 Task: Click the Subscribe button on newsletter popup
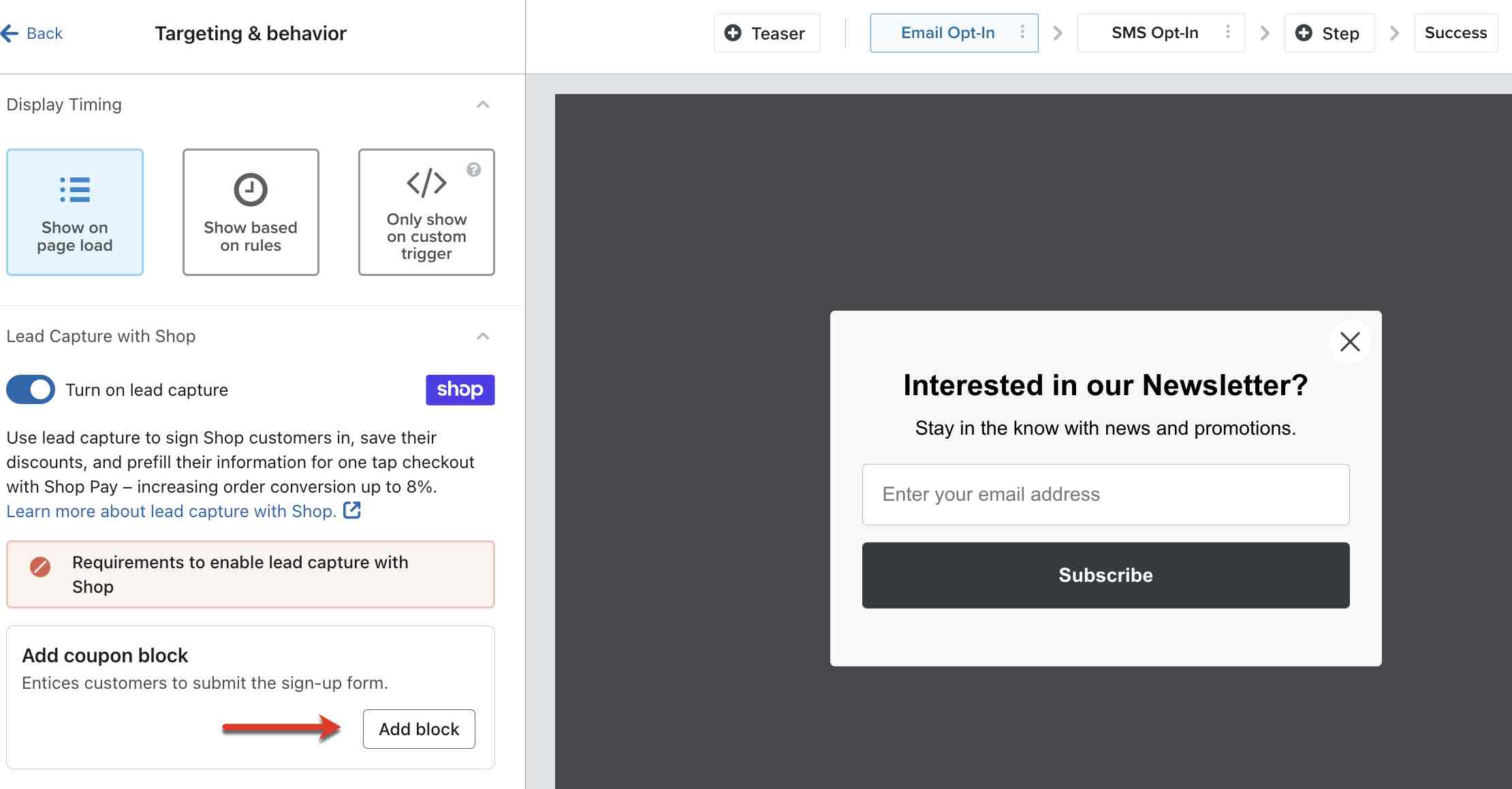[x=1105, y=575]
